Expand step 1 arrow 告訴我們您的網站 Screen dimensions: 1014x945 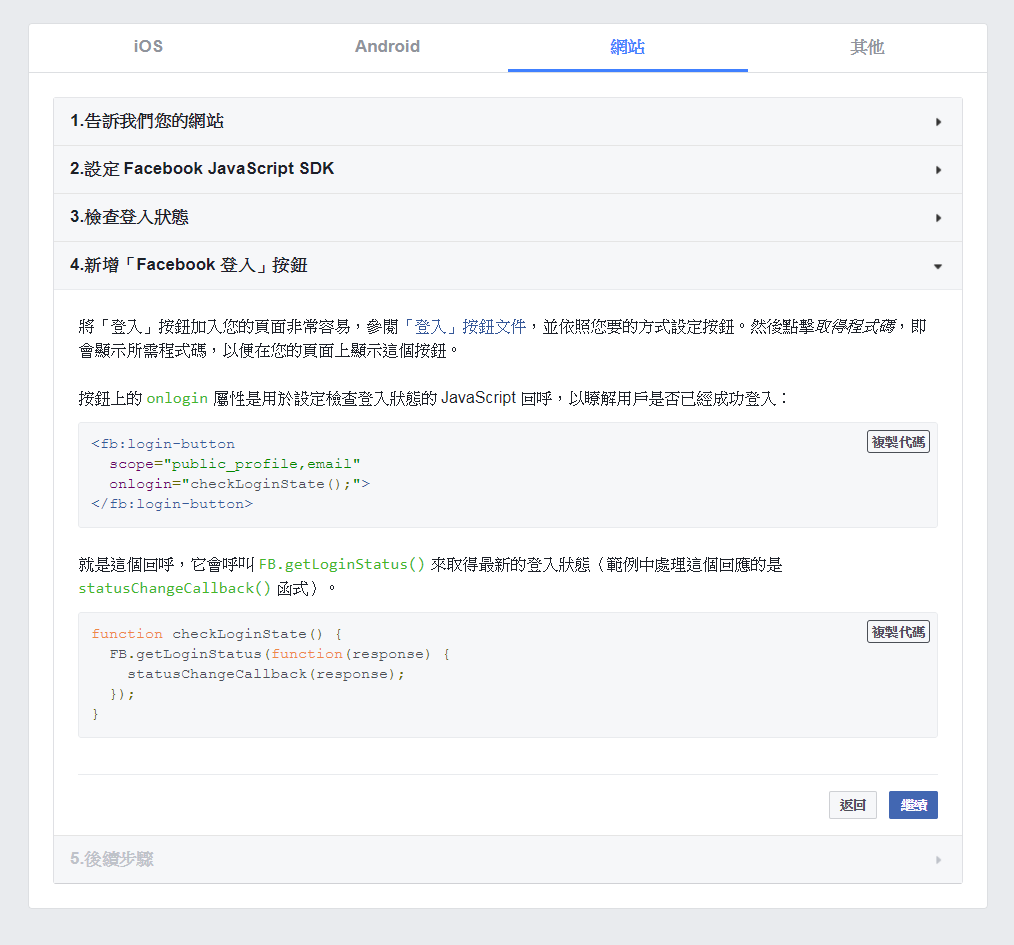[x=938, y=122]
